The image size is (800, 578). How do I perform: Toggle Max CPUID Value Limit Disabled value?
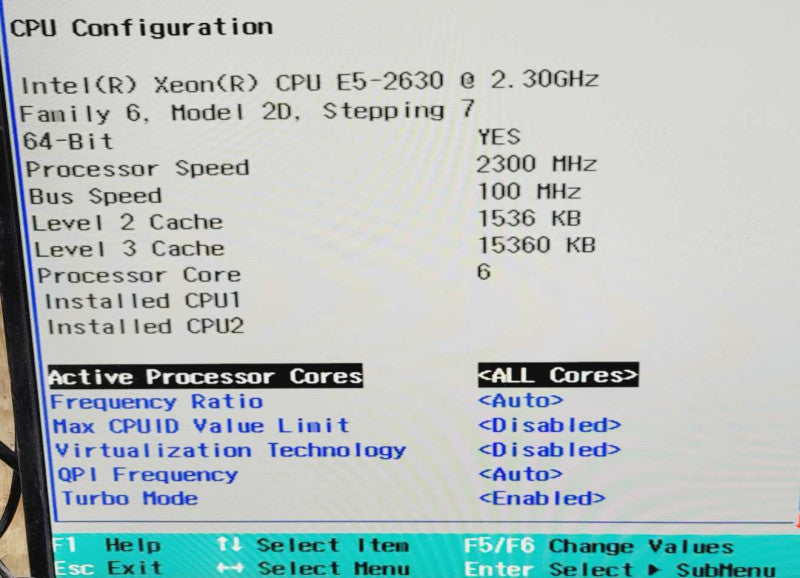click(x=549, y=424)
